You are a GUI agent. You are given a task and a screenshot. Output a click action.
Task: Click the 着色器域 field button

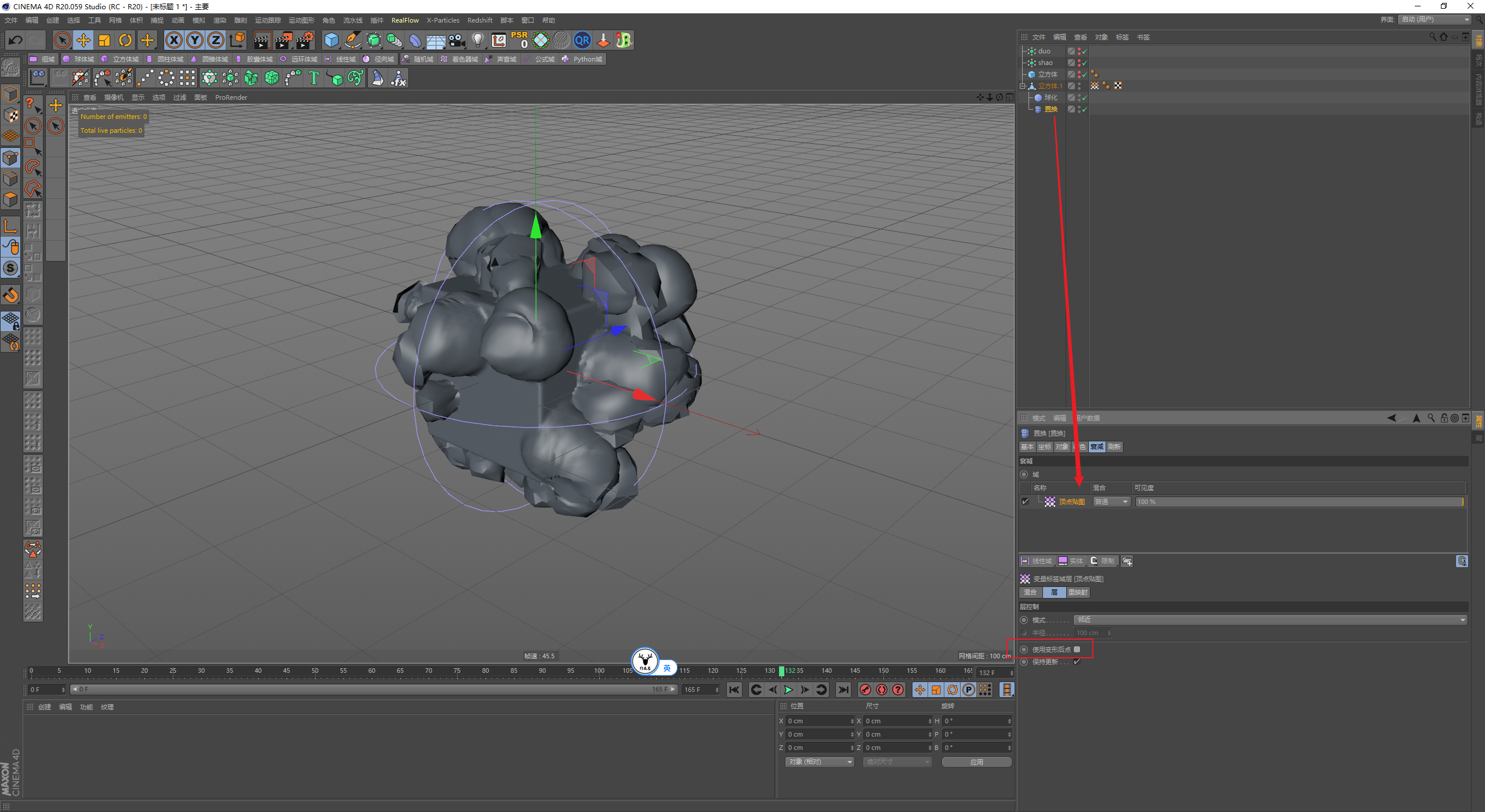tap(459, 59)
